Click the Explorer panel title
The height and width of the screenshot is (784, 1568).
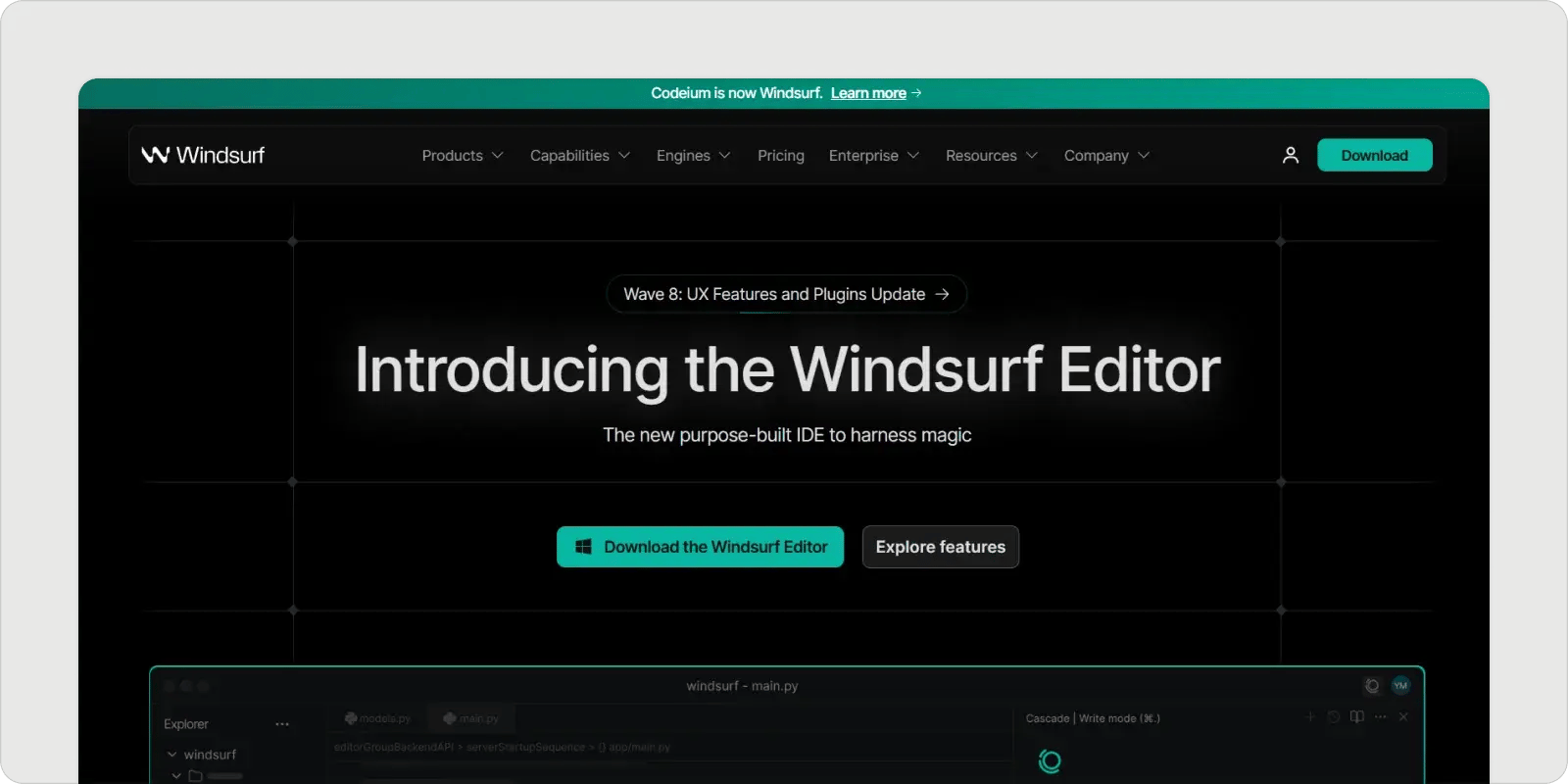[186, 724]
